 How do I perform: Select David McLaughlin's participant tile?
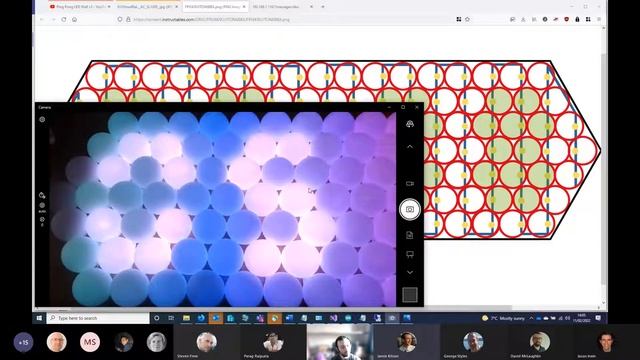[540, 342]
